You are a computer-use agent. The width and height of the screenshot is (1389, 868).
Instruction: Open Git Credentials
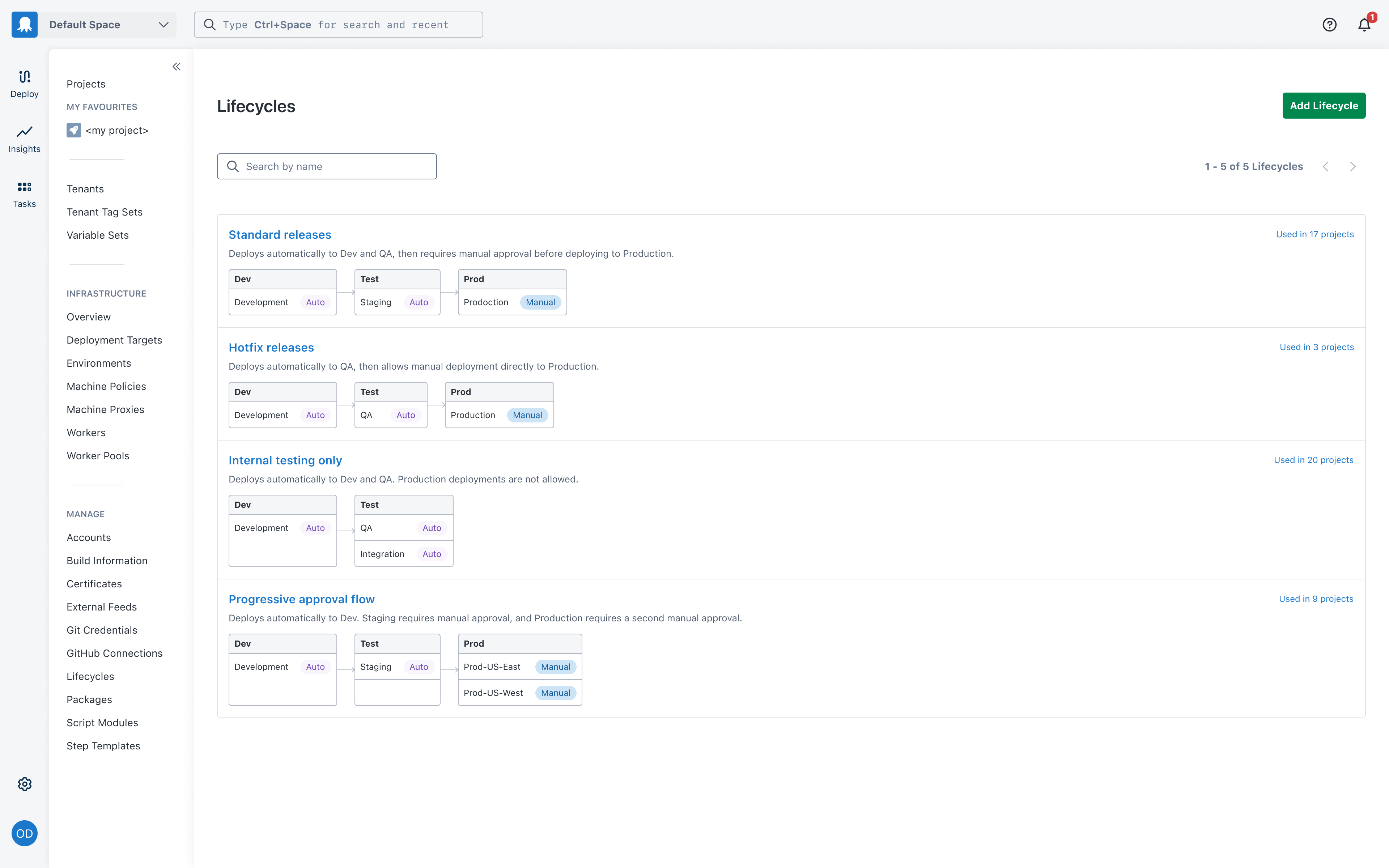click(x=102, y=630)
